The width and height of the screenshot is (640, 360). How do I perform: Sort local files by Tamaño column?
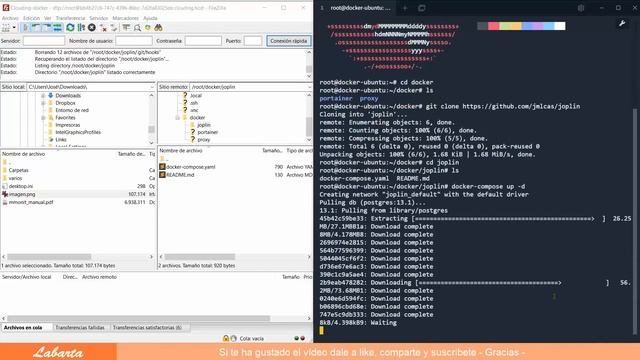(131, 154)
